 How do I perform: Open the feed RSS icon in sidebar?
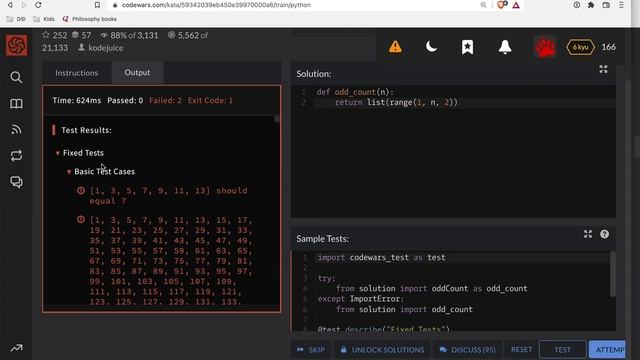16,129
